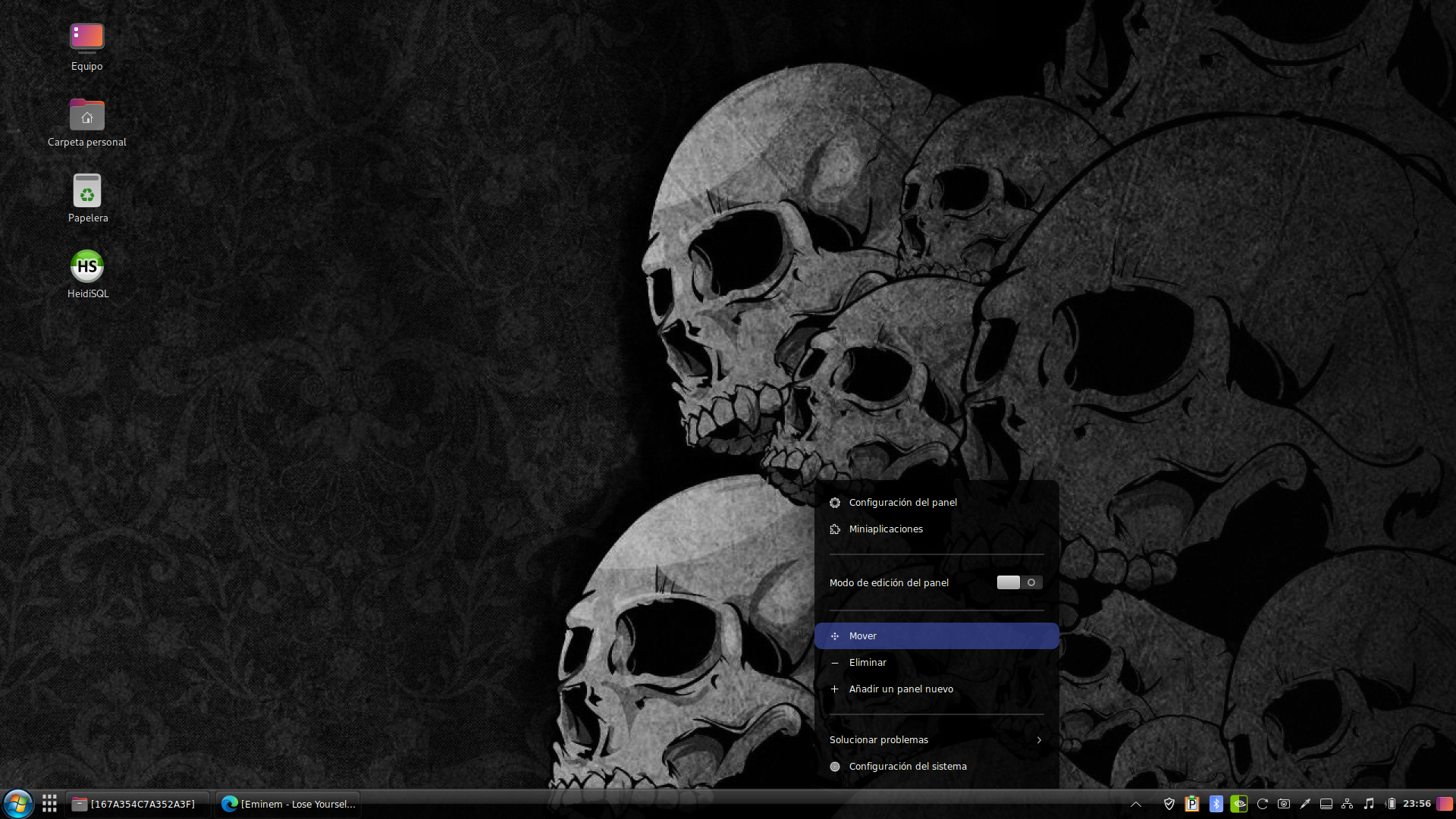Open the update manager refresh icon
The height and width of the screenshot is (819, 1456).
pyautogui.click(x=1263, y=804)
